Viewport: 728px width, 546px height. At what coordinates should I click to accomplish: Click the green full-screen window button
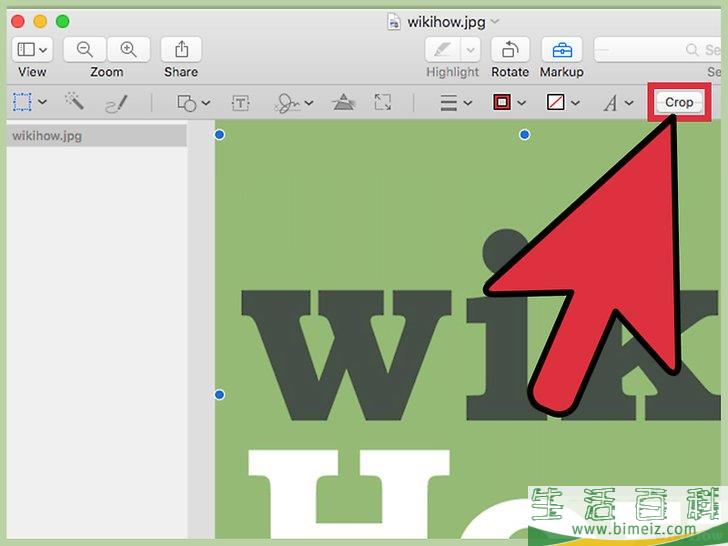[62, 21]
